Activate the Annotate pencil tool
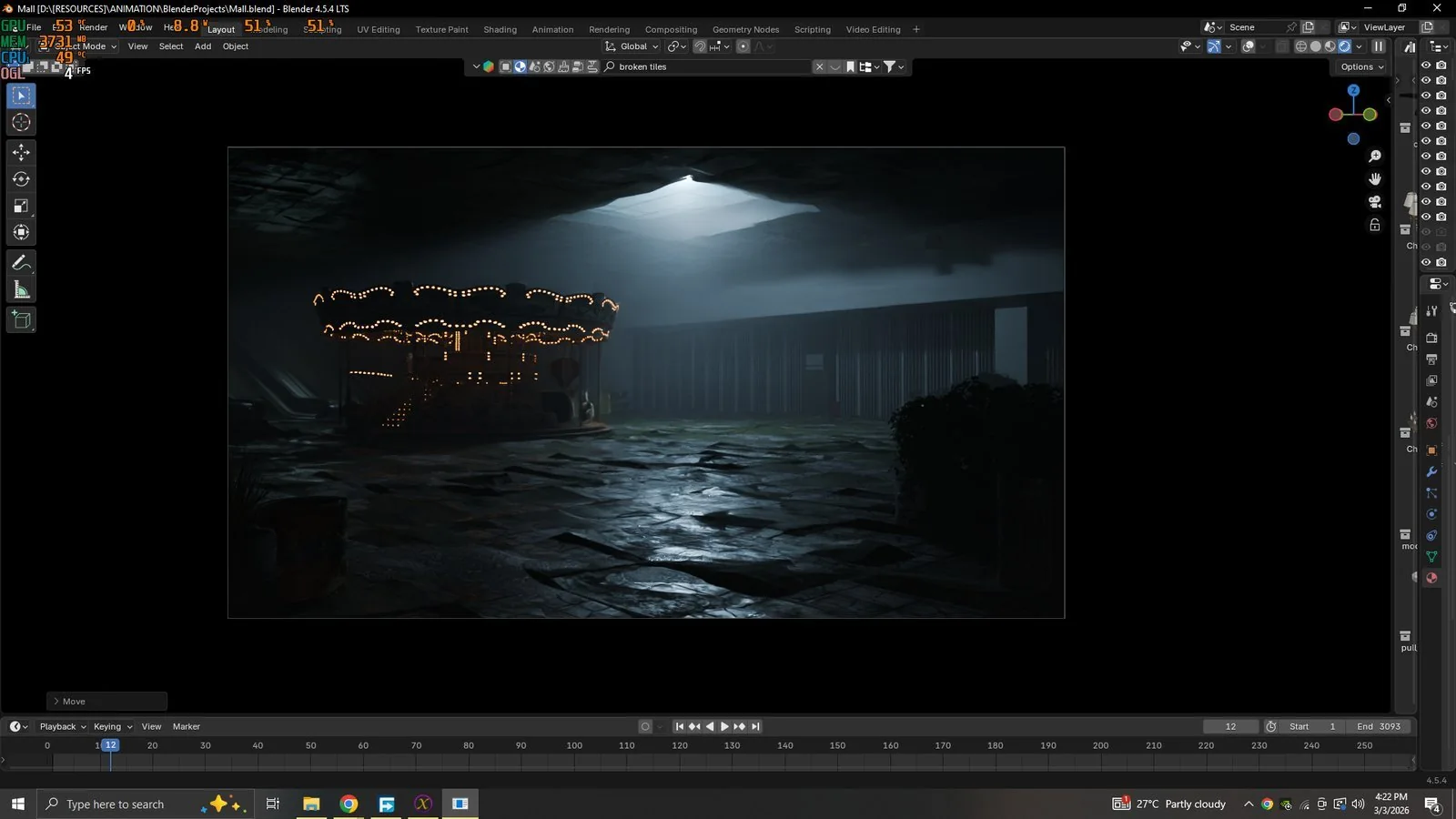Viewport: 1456px width, 819px height. point(21,263)
